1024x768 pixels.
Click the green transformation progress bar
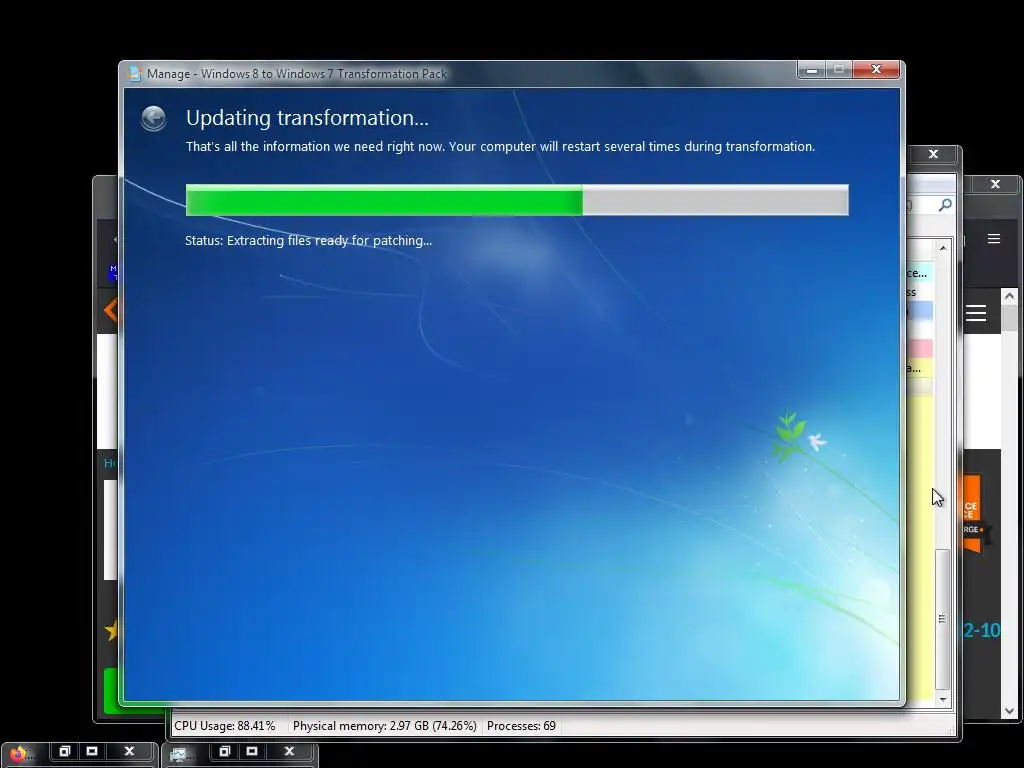517,200
